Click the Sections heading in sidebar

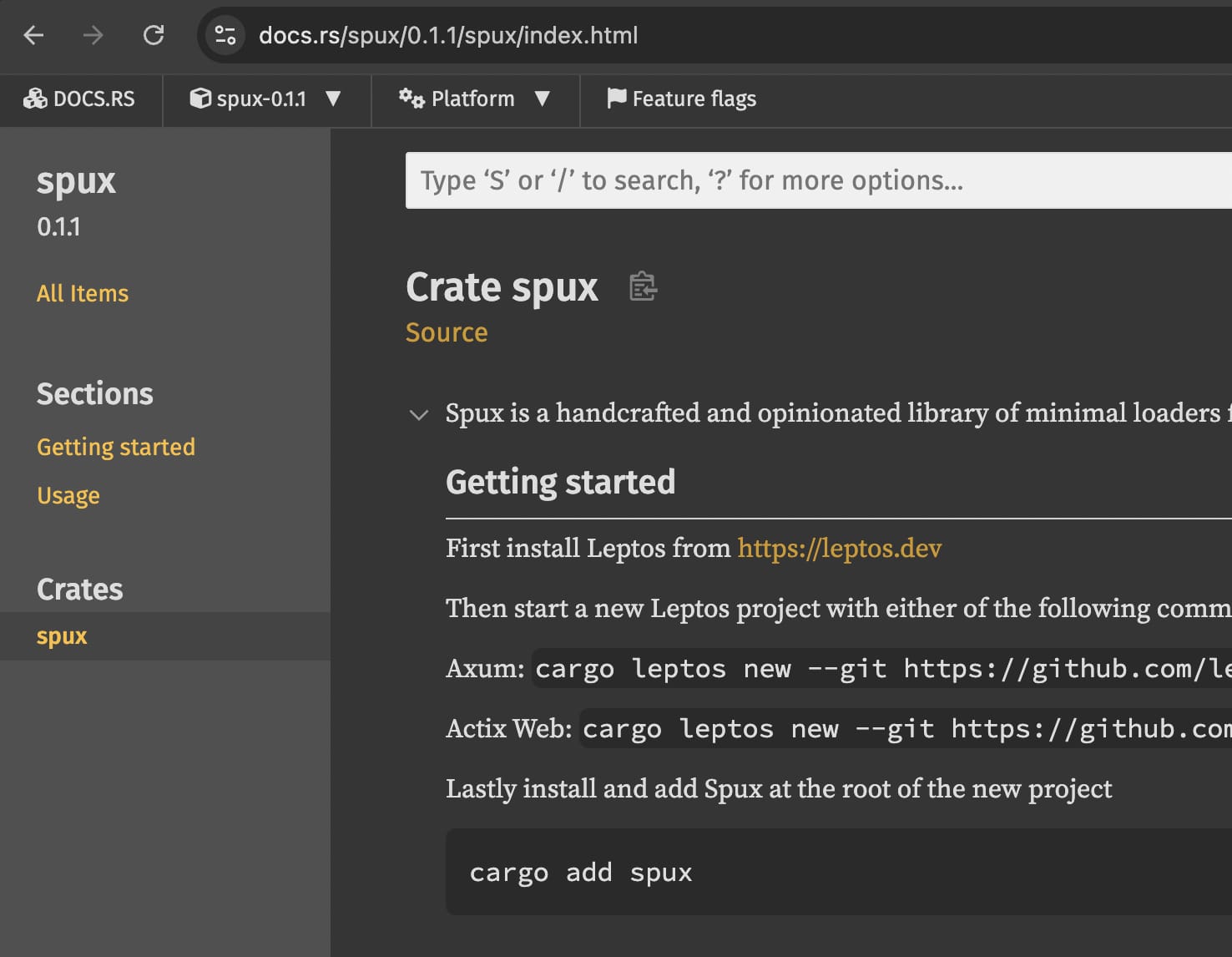pyautogui.click(x=95, y=393)
